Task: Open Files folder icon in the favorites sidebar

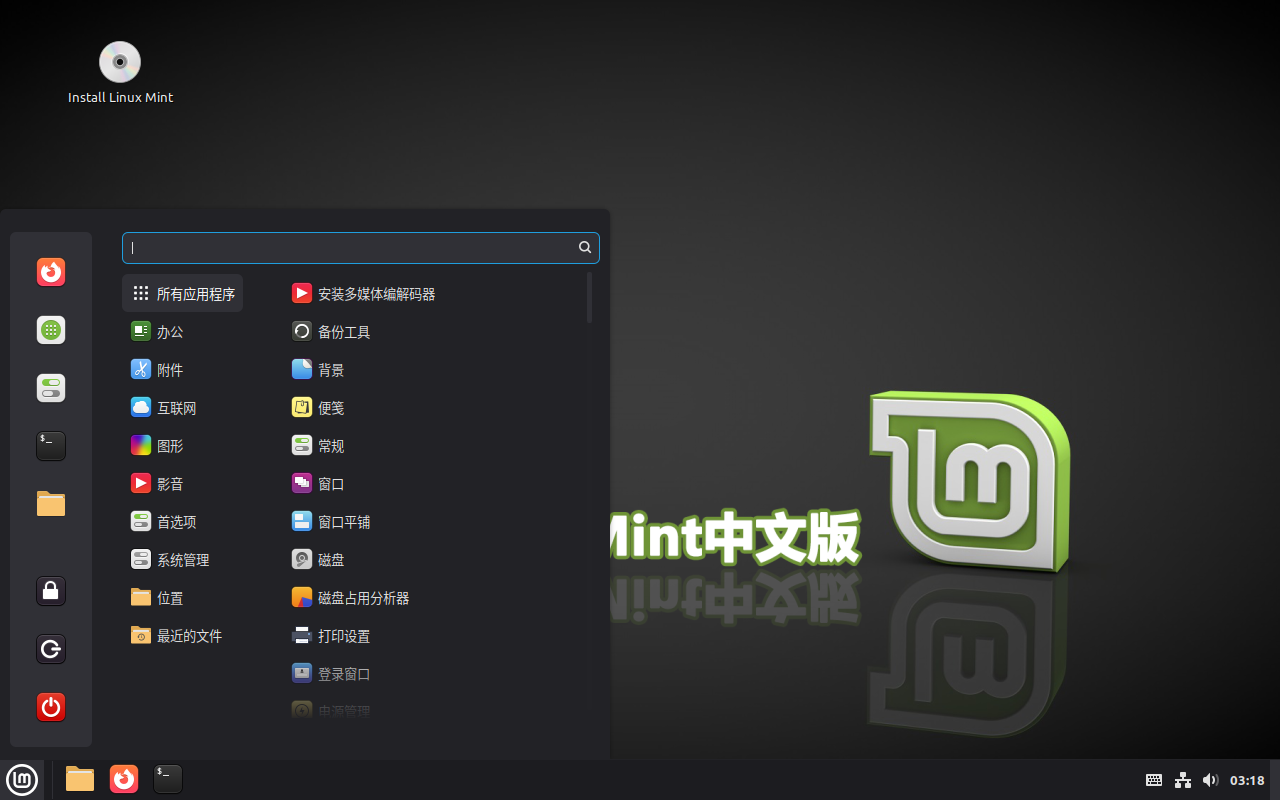Action: point(51,503)
